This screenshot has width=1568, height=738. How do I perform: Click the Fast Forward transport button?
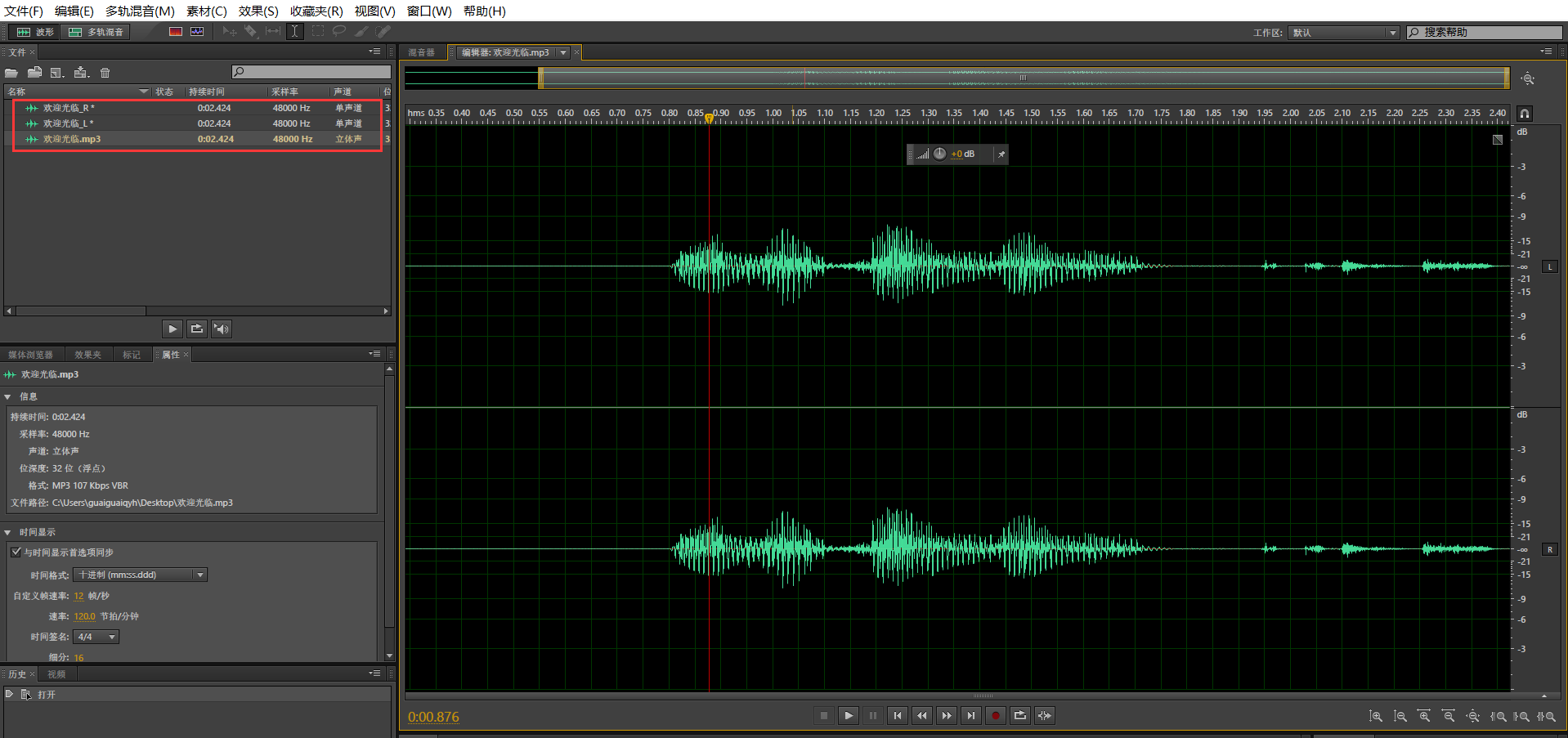tap(947, 716)
